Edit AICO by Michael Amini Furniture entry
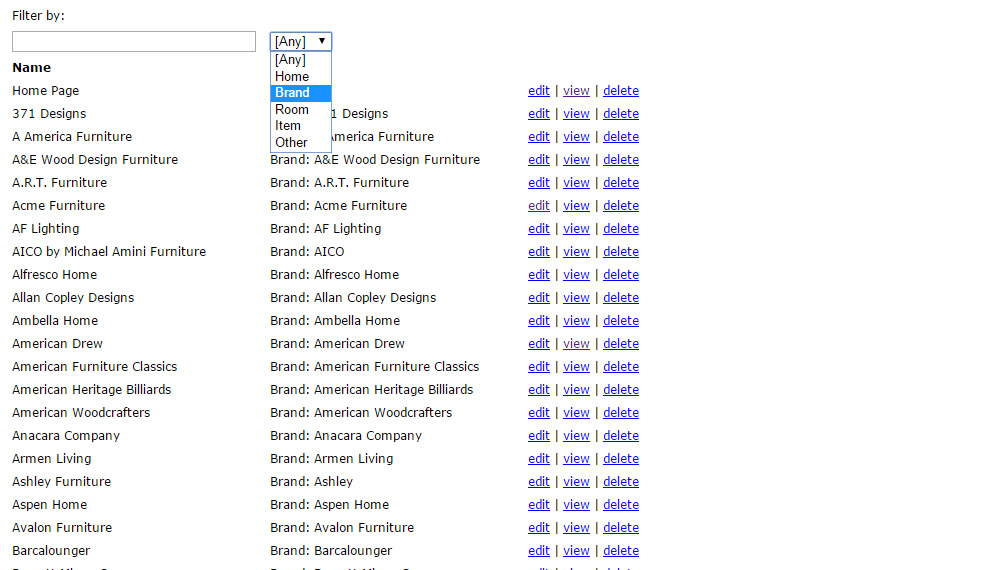 (x=539, y=252)
